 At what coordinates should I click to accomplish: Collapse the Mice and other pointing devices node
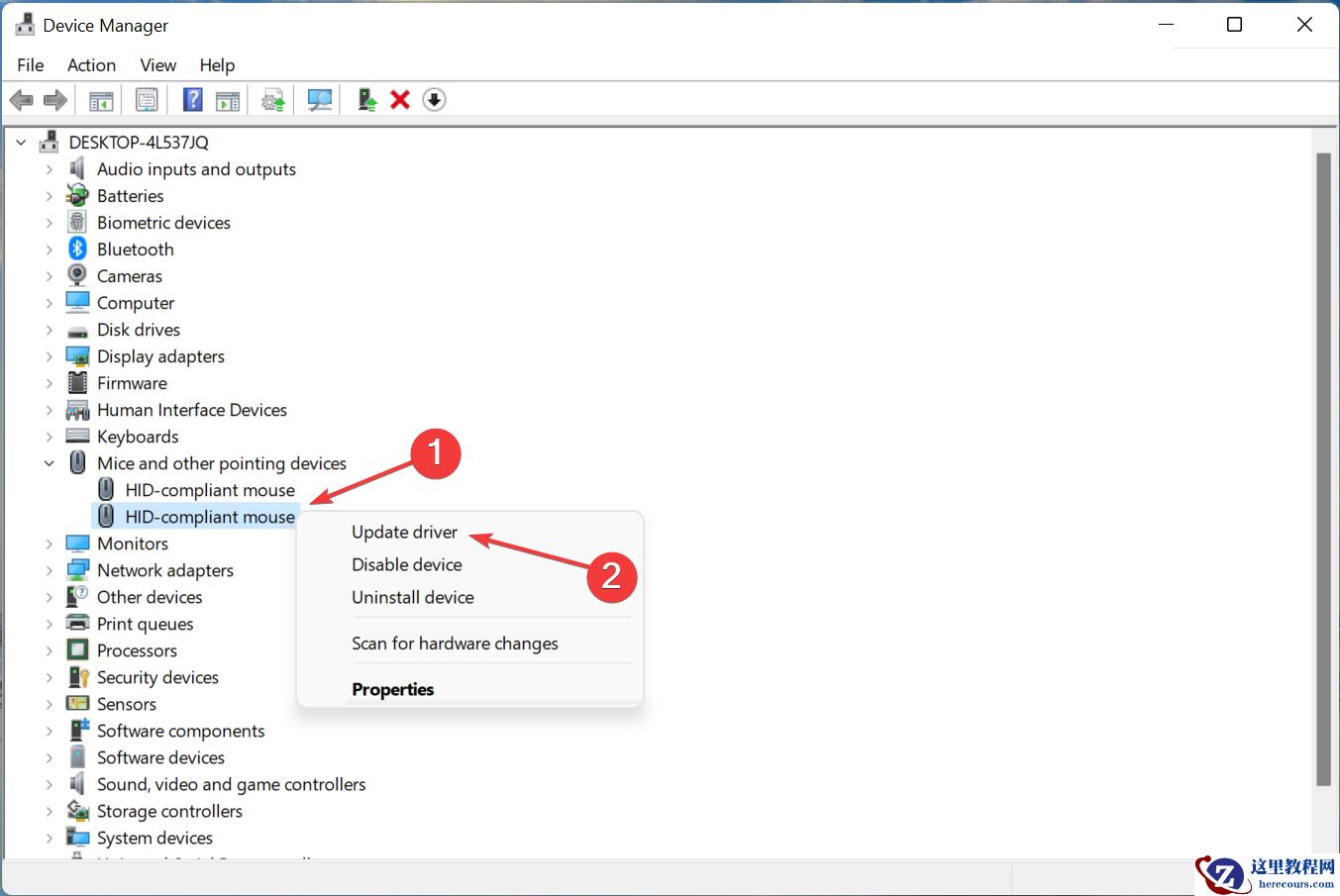click(49, 463)
